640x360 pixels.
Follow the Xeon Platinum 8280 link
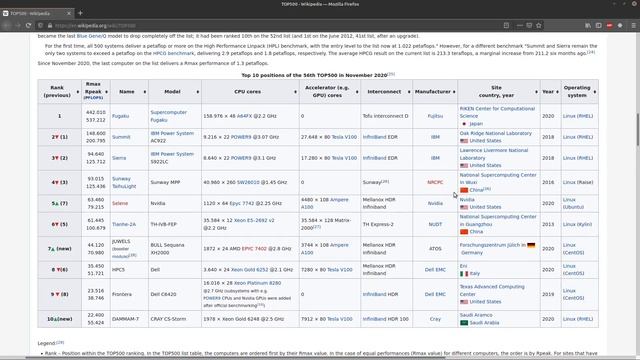click(258, 283)
